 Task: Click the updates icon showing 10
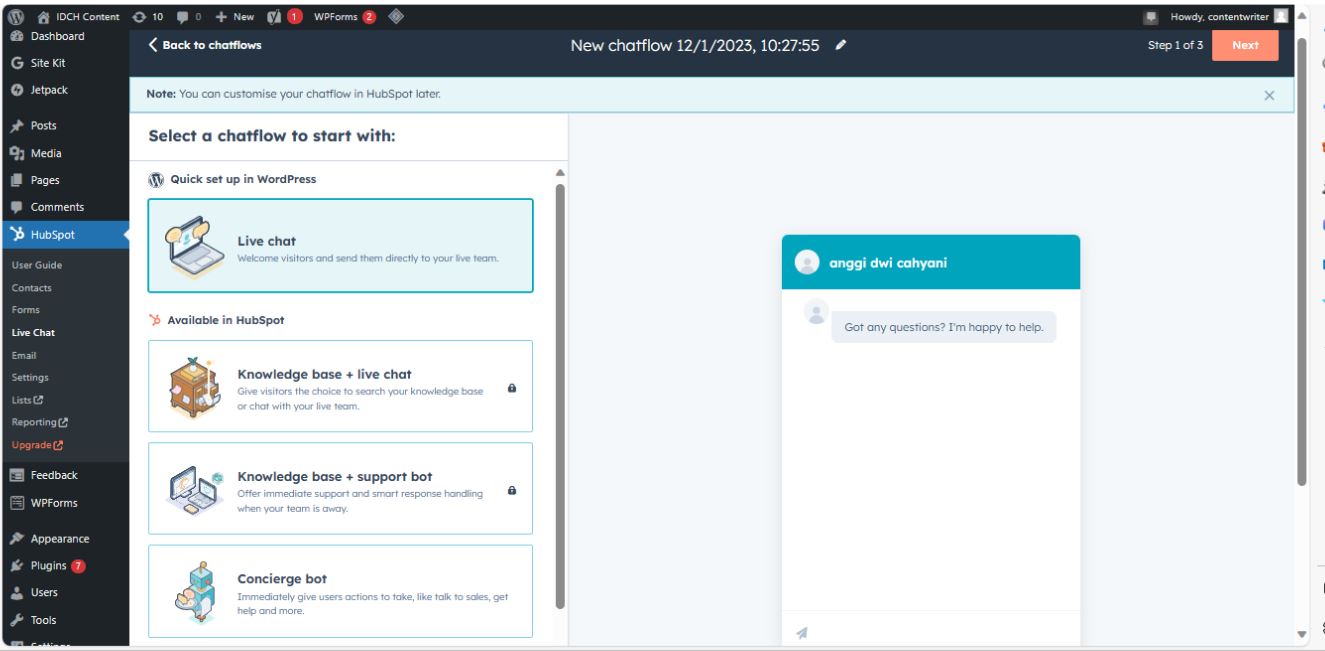[148, 16]
